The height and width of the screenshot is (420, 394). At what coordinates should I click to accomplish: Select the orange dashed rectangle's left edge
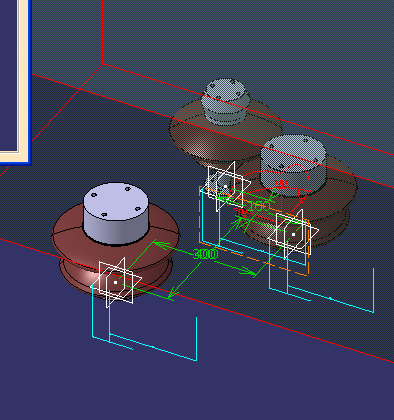point(200,215)
